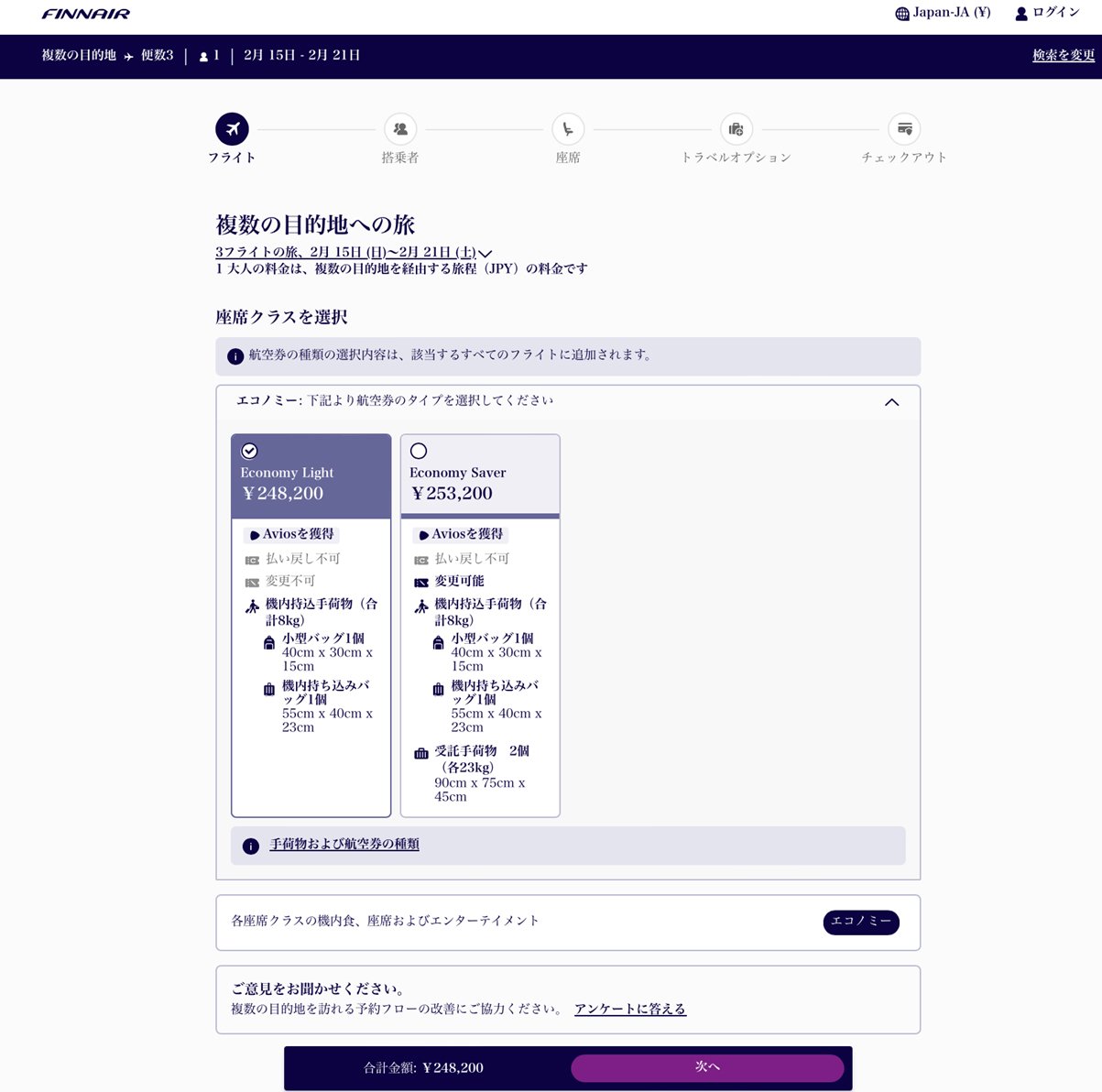
Task: Click the login user icon
Action: [x=1021, y=14]
